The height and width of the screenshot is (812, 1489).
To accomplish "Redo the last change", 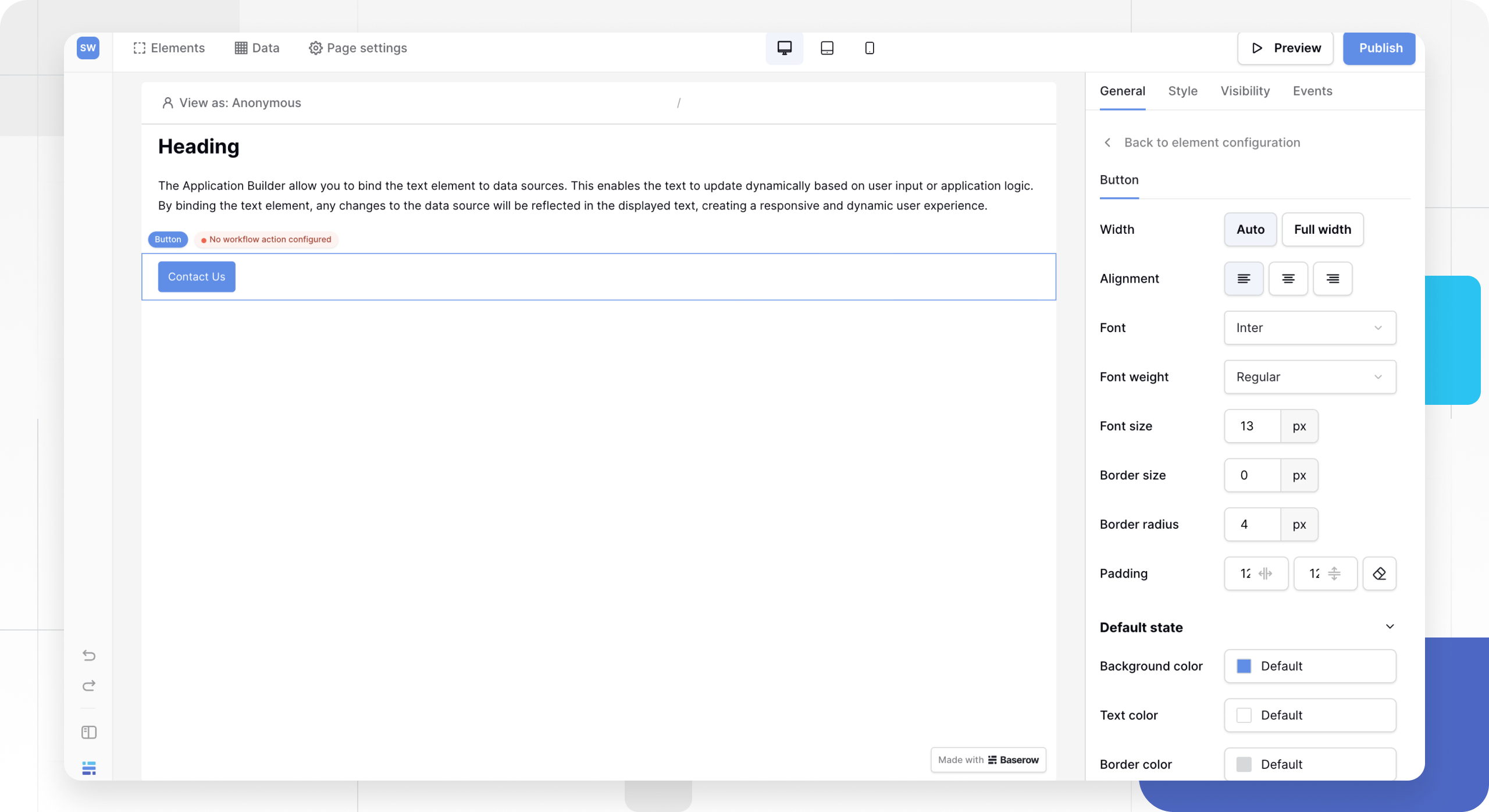I will click(88, 686).
